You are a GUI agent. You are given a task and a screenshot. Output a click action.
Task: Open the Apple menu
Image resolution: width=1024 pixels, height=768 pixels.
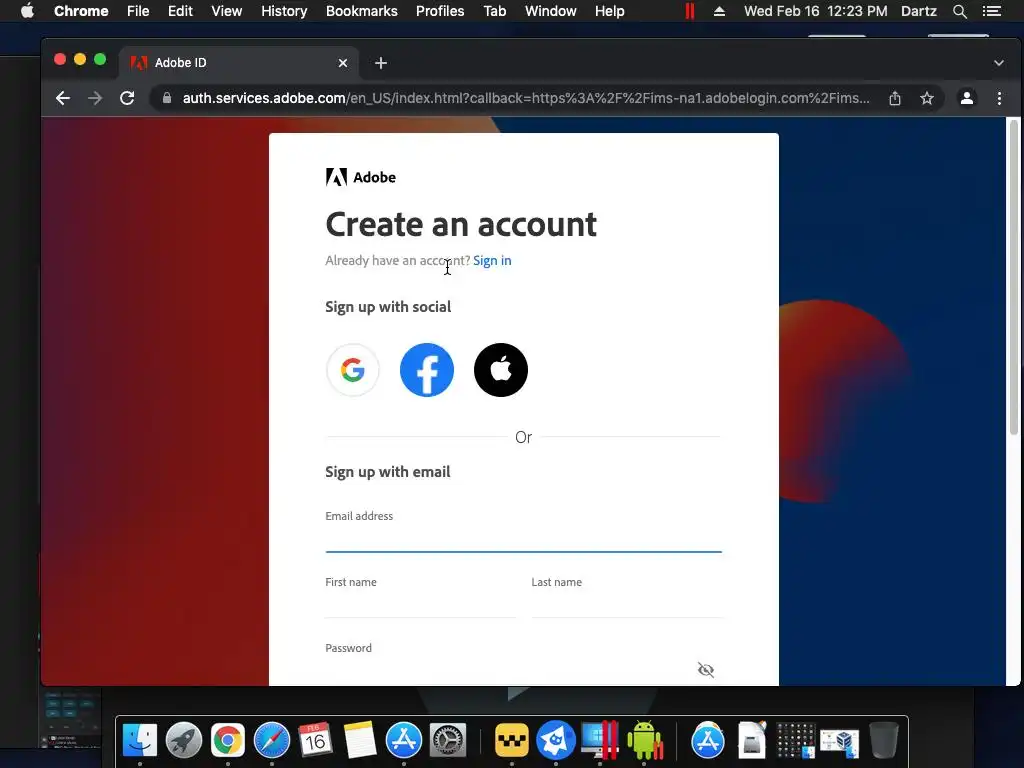click(x=27, y=11)
